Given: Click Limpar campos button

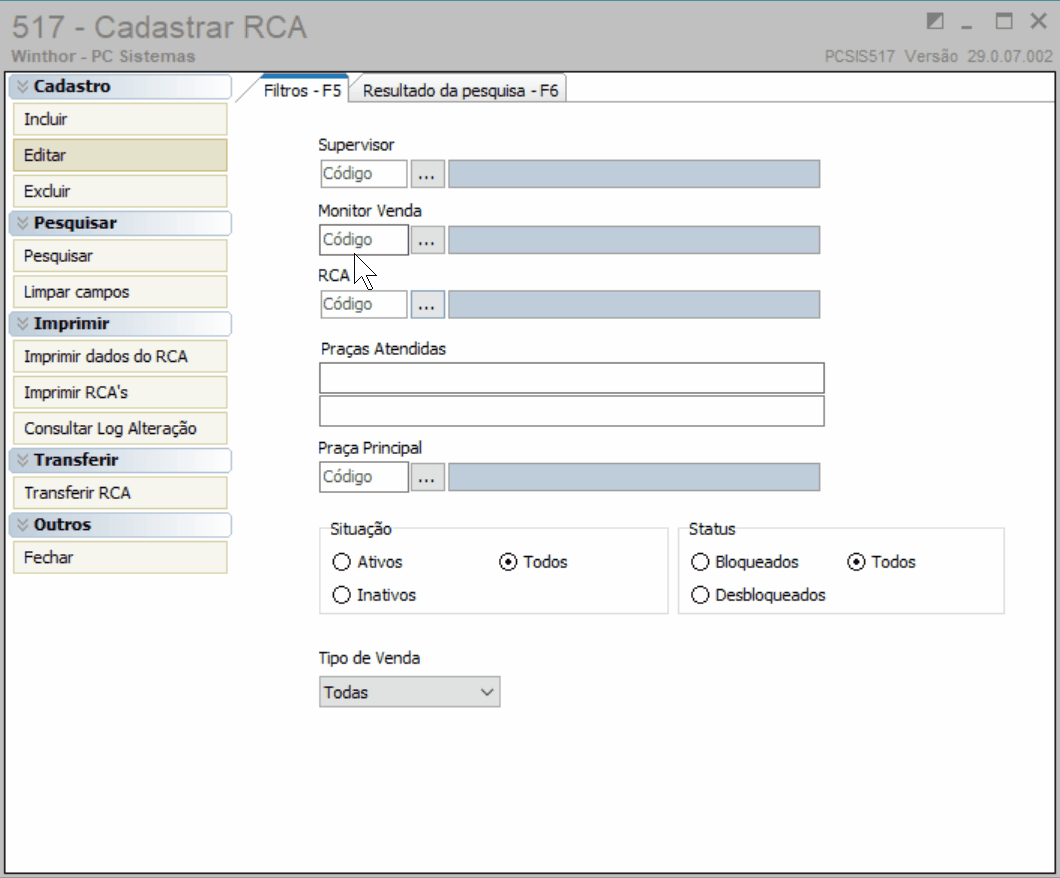Looking at the screenshot, I should (120, 292).
